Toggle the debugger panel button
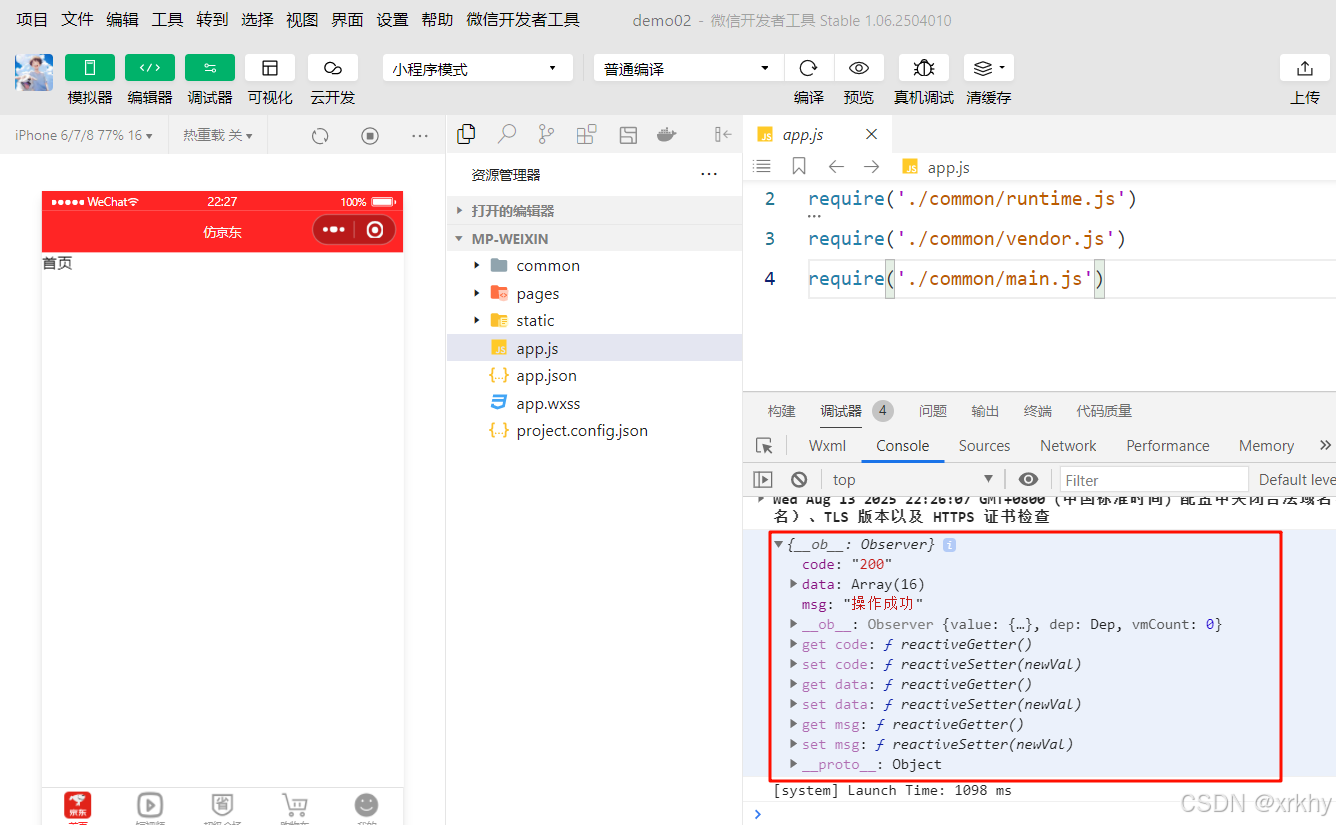Image resolution: width=1336 pixels, height=825 pixels. 210,68
